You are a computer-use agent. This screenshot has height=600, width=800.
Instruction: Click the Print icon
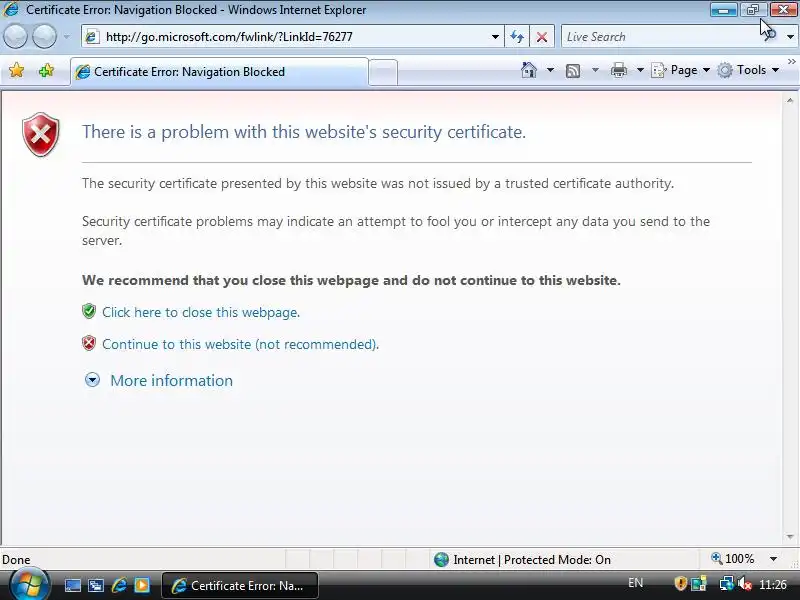[x=618, y=70]
